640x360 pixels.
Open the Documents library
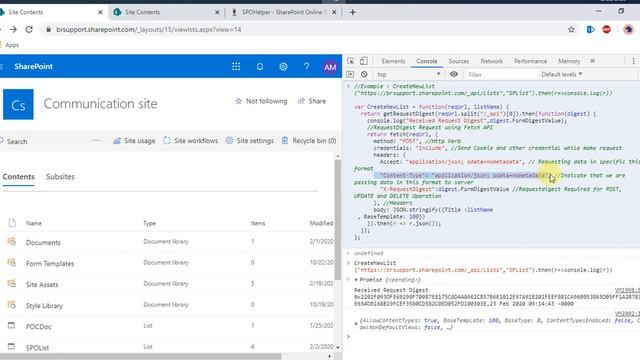point(43,242)
